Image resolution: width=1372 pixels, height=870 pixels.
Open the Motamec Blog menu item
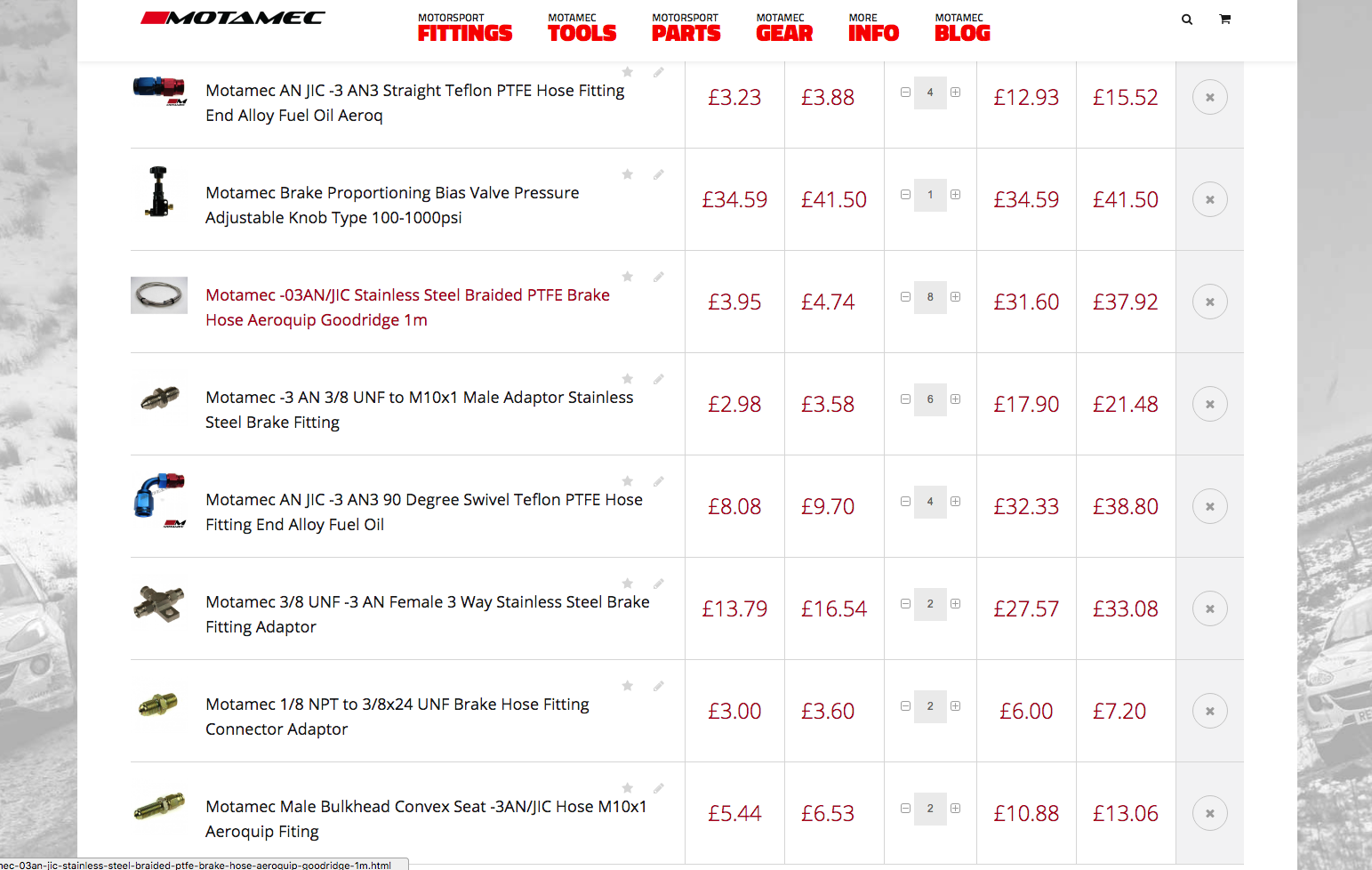click(962, 28)
